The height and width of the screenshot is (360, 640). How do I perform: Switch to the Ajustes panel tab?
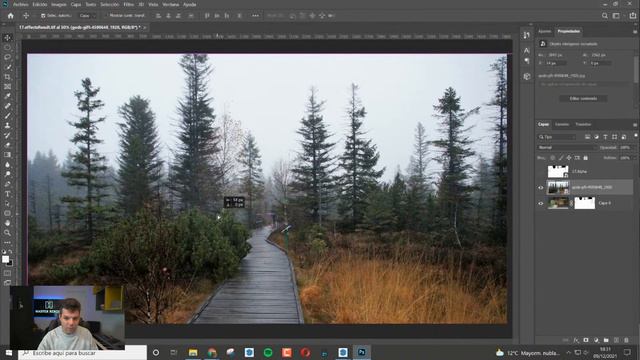(x=544, y=31)
